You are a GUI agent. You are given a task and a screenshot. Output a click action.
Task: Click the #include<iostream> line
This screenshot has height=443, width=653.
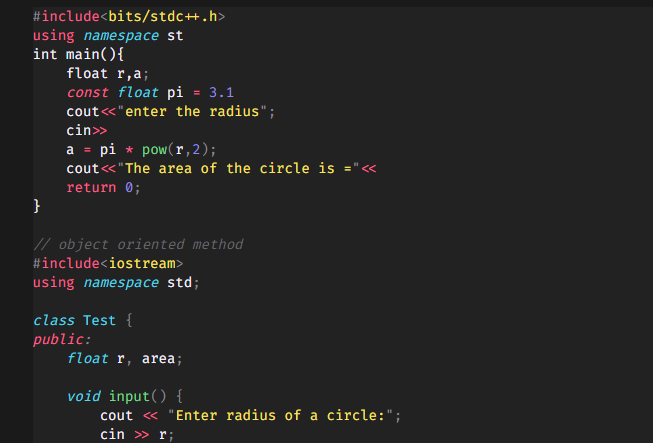[x=108, y=264]
